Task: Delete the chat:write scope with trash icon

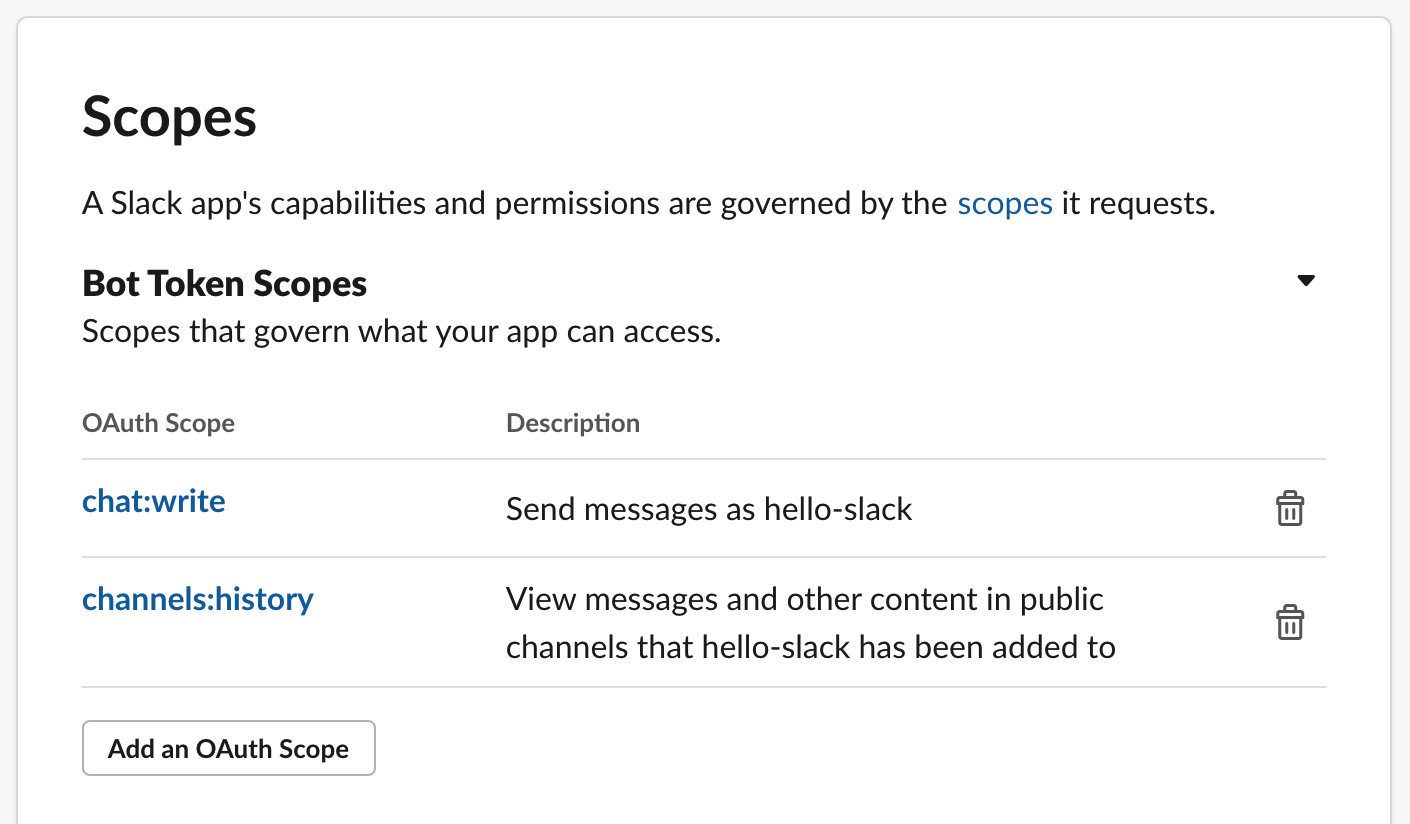Action: (x=1290, y=509)
